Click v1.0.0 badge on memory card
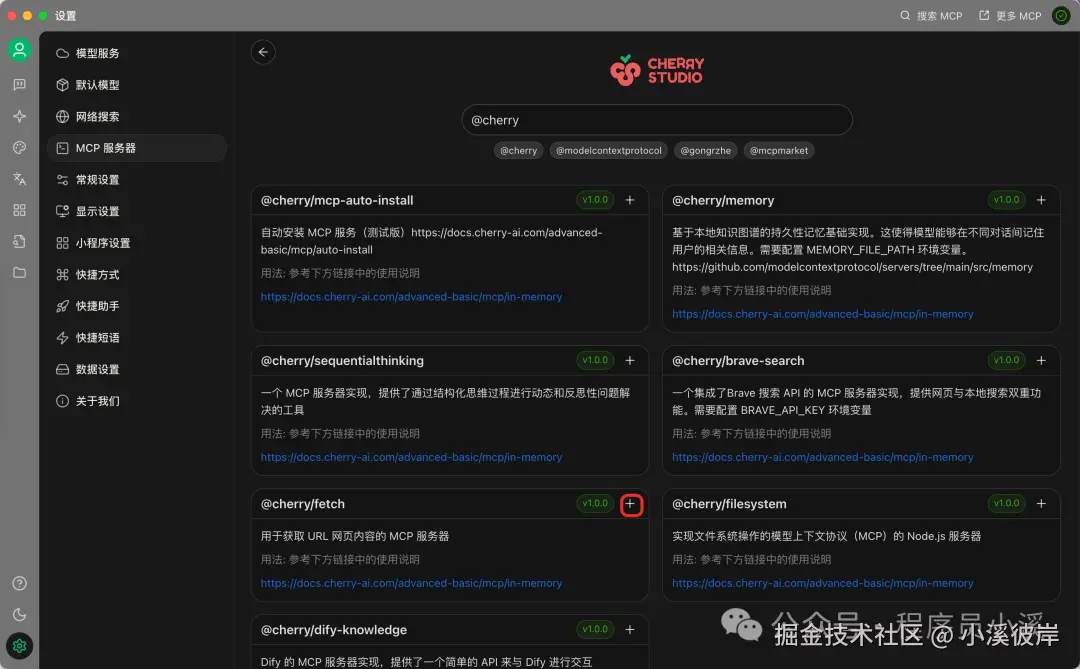Viewport: 1080px width, 669px height. [x=1006, y=200]
